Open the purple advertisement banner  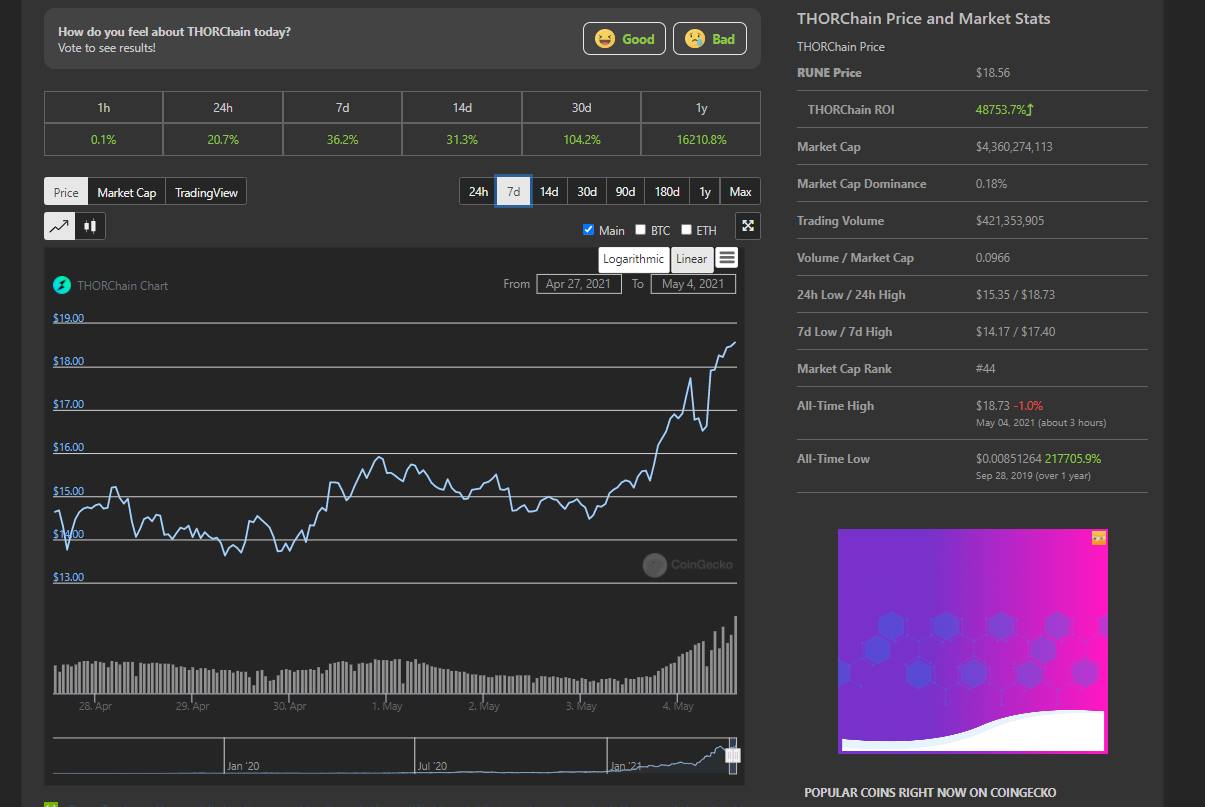972,641
